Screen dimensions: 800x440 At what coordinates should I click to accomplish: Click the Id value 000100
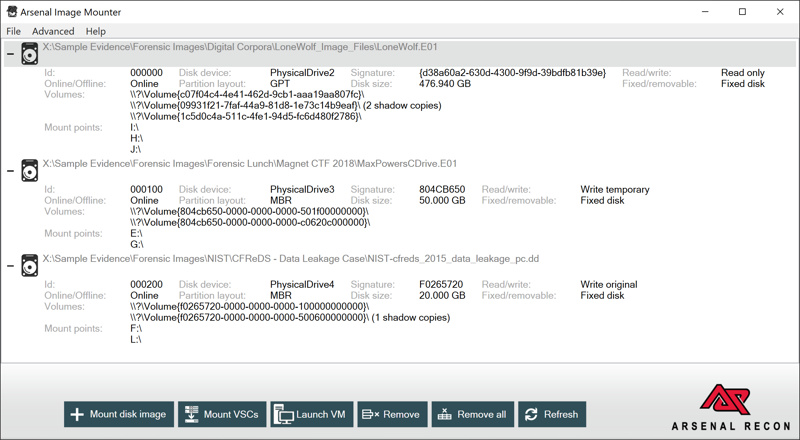click(146, 189)
